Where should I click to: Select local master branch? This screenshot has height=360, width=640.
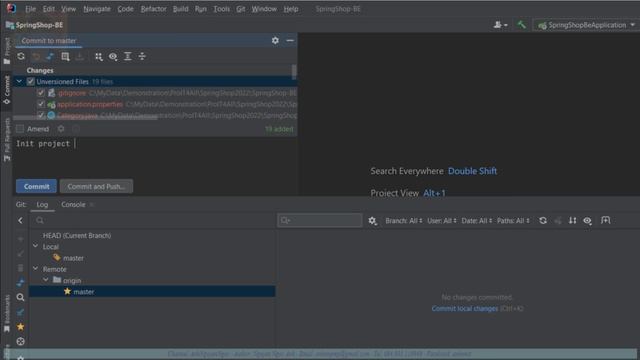coord(73,258)
